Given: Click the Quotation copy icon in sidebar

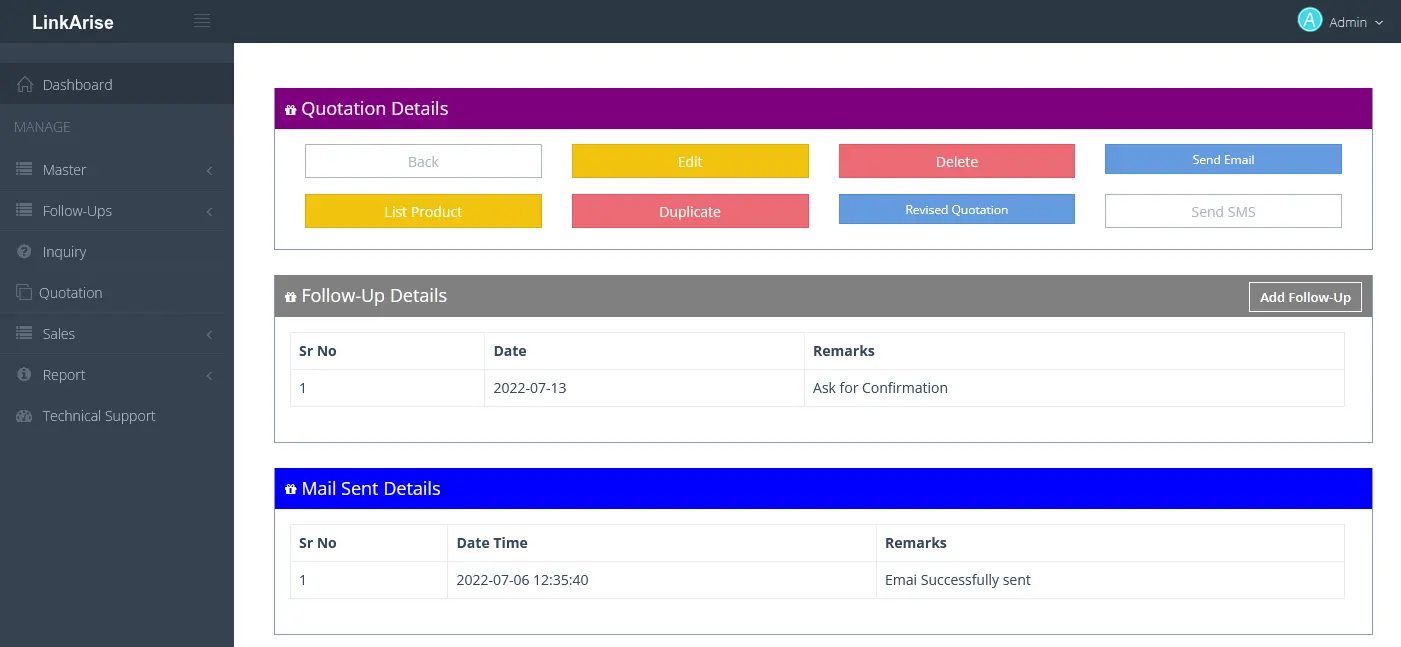Looking at the screenshot, I should 24,293.
